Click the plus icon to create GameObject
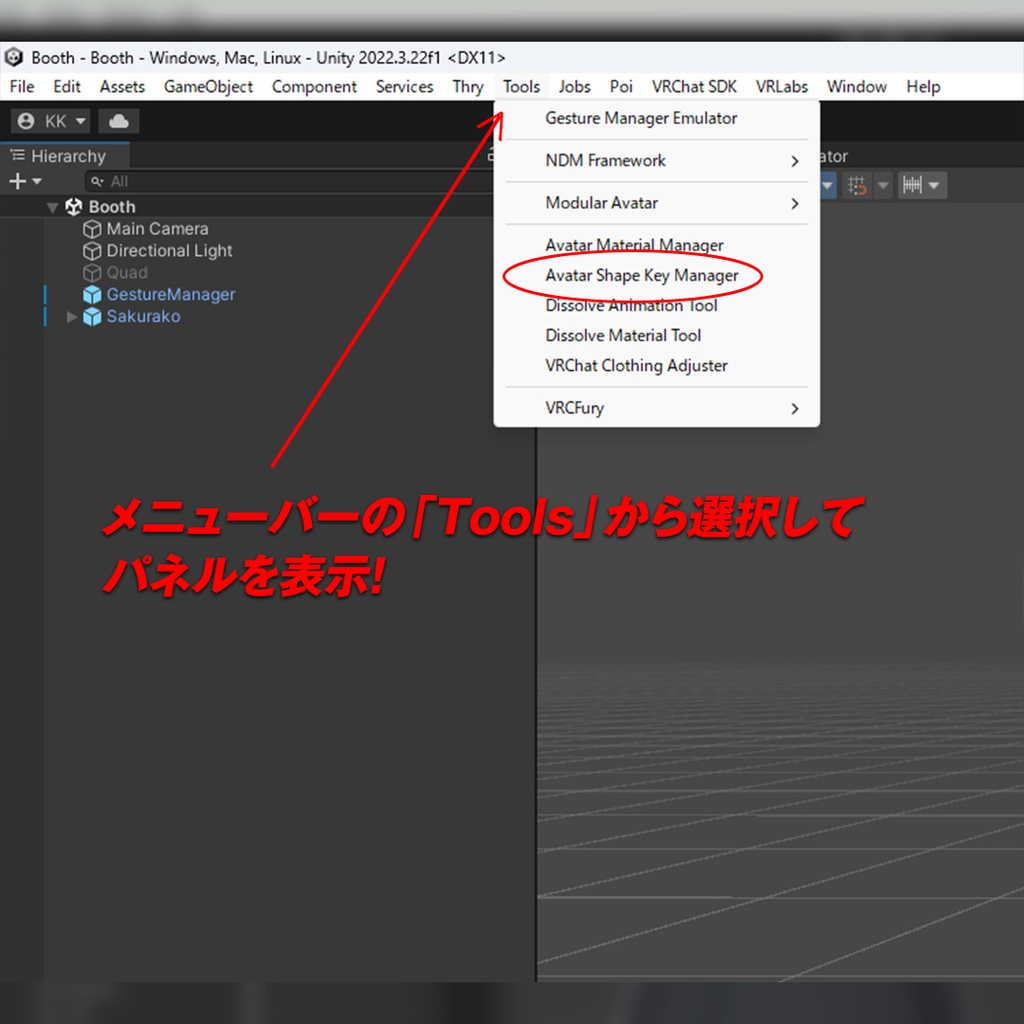This screenshot has width=1024, height=1024. (x=17, y=181)
